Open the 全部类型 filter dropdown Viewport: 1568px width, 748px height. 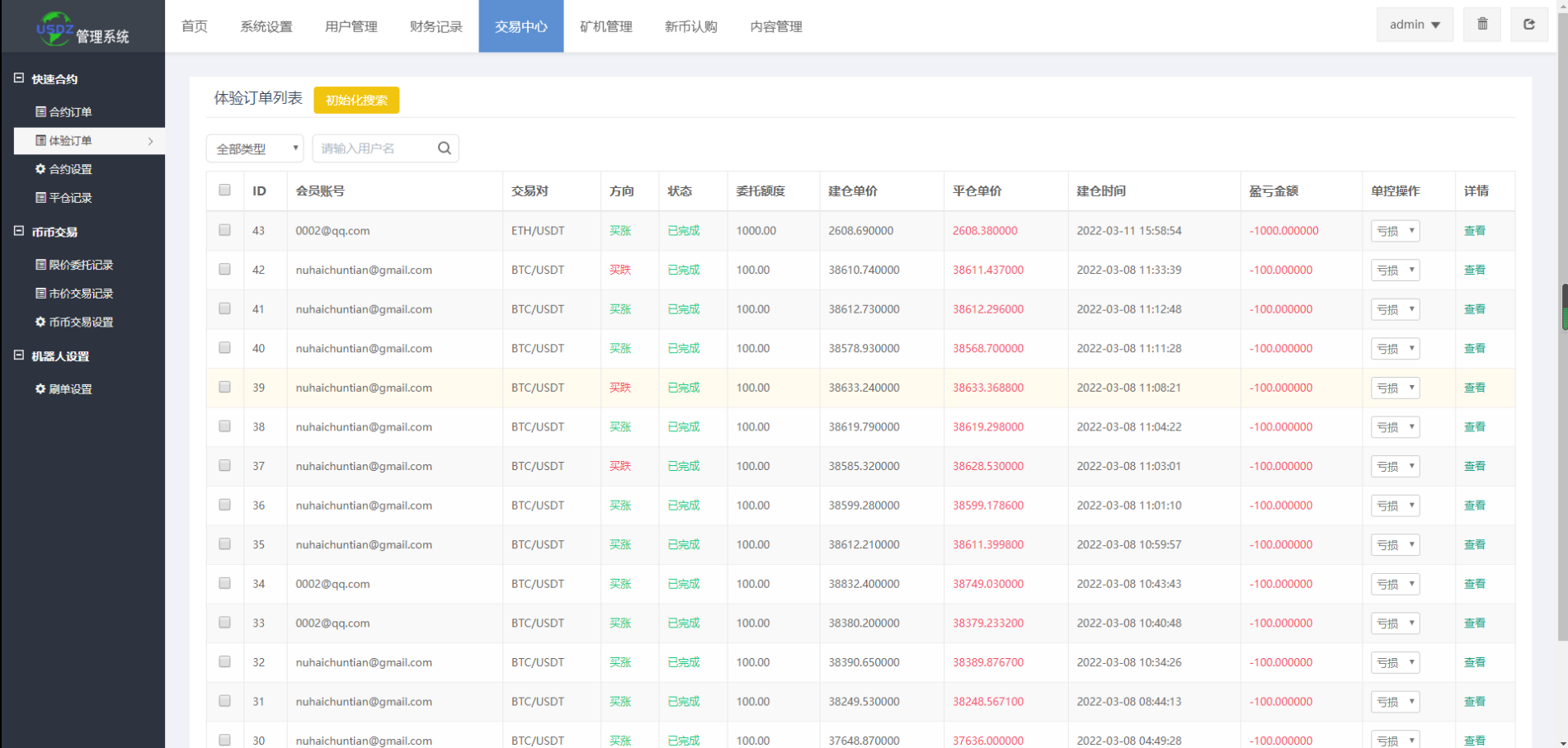255,148
